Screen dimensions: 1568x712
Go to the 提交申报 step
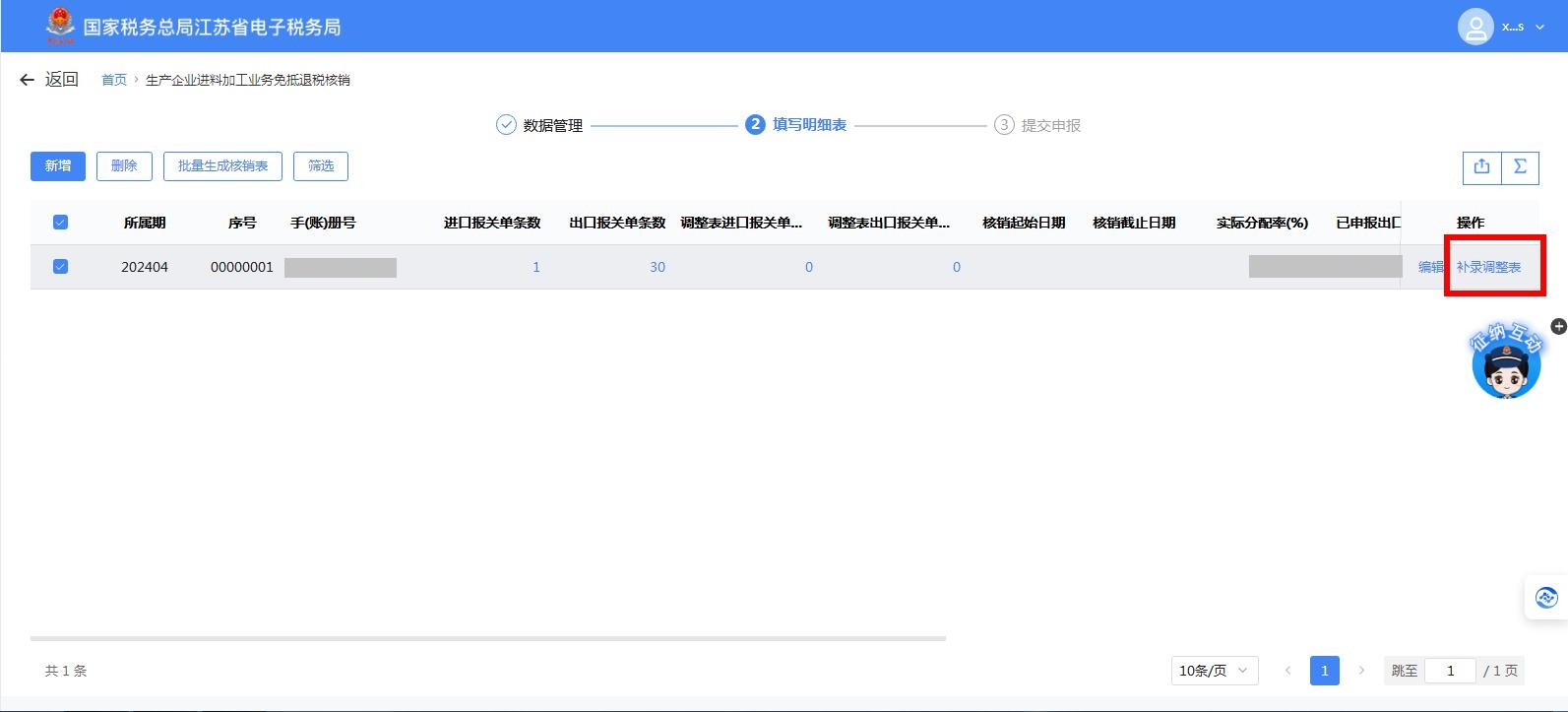click(1037, 125)
